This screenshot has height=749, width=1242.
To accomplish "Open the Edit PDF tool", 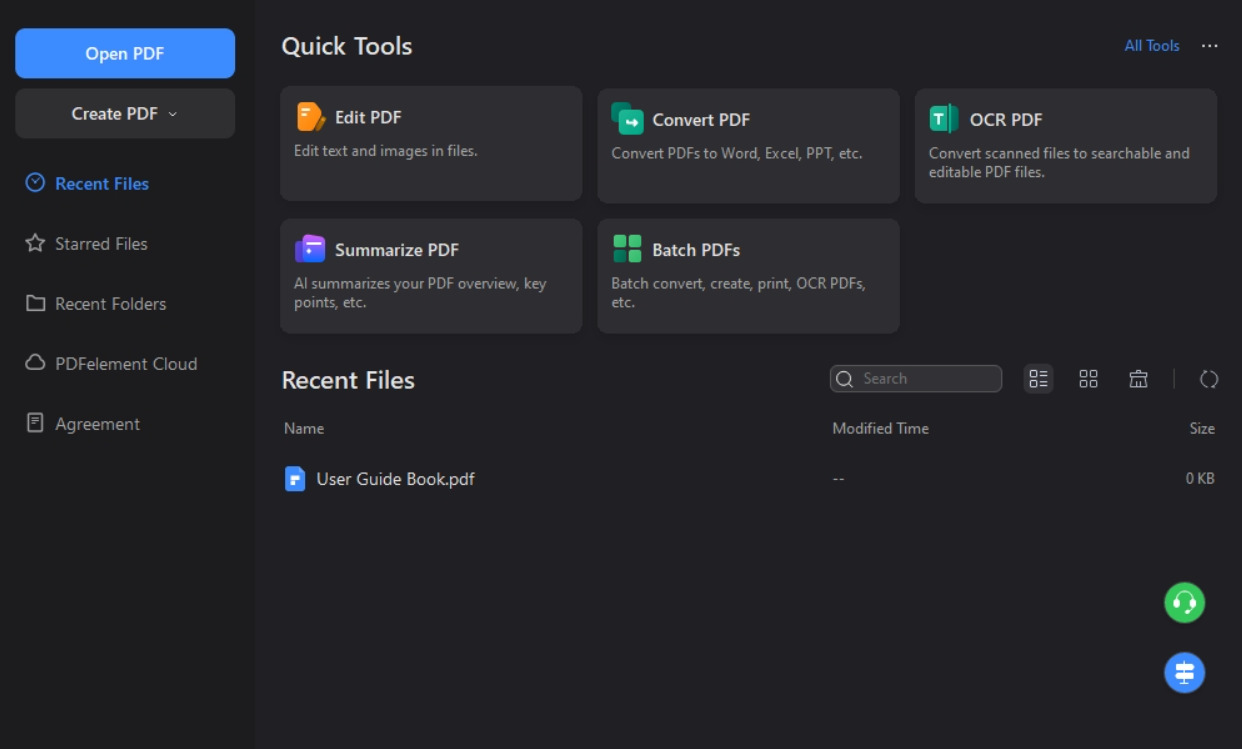I will tap(431, 143).
